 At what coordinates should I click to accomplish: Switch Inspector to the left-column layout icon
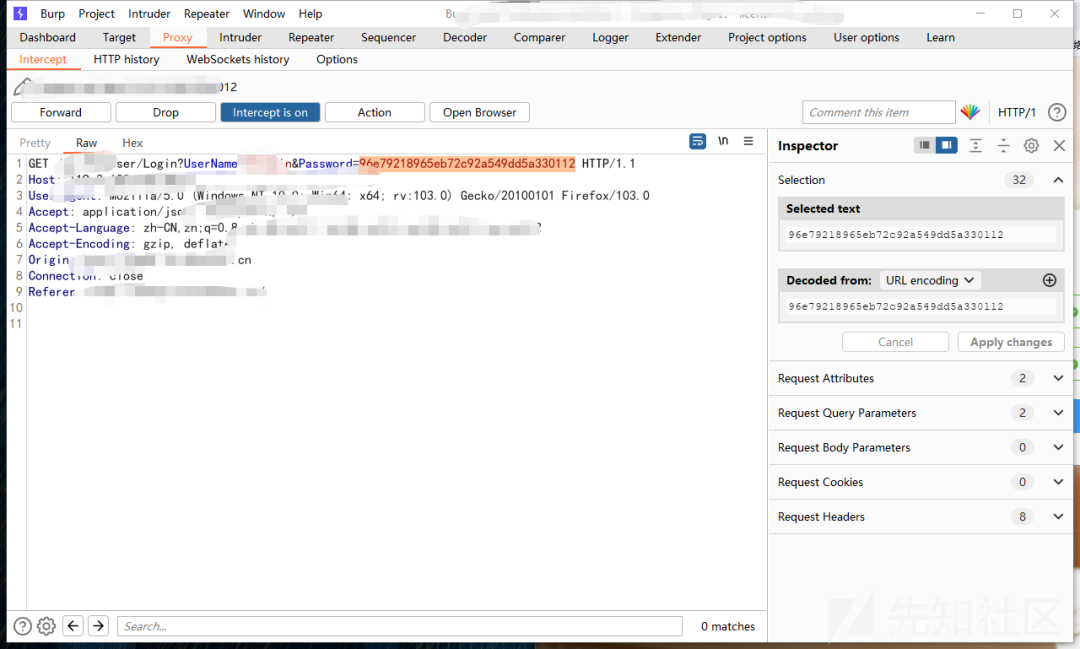[925, 145]
